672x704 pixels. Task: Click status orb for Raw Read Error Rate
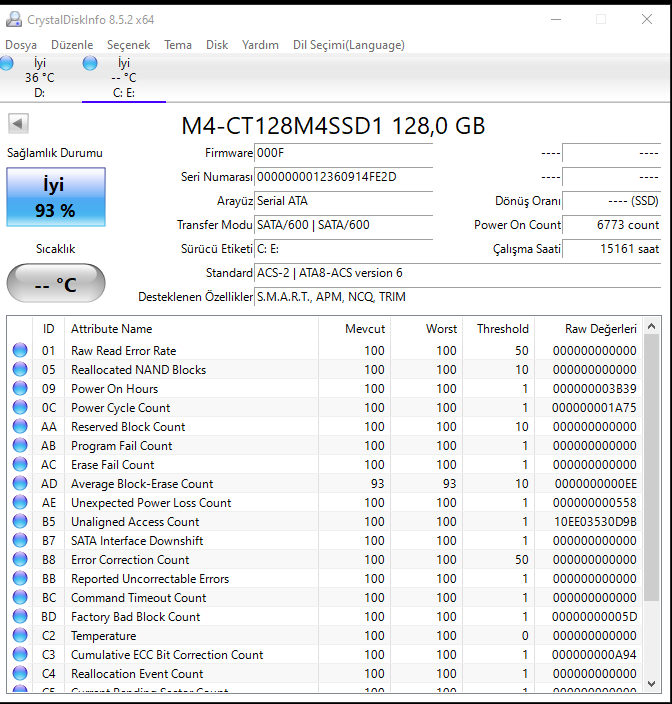[x=20, y=351]
